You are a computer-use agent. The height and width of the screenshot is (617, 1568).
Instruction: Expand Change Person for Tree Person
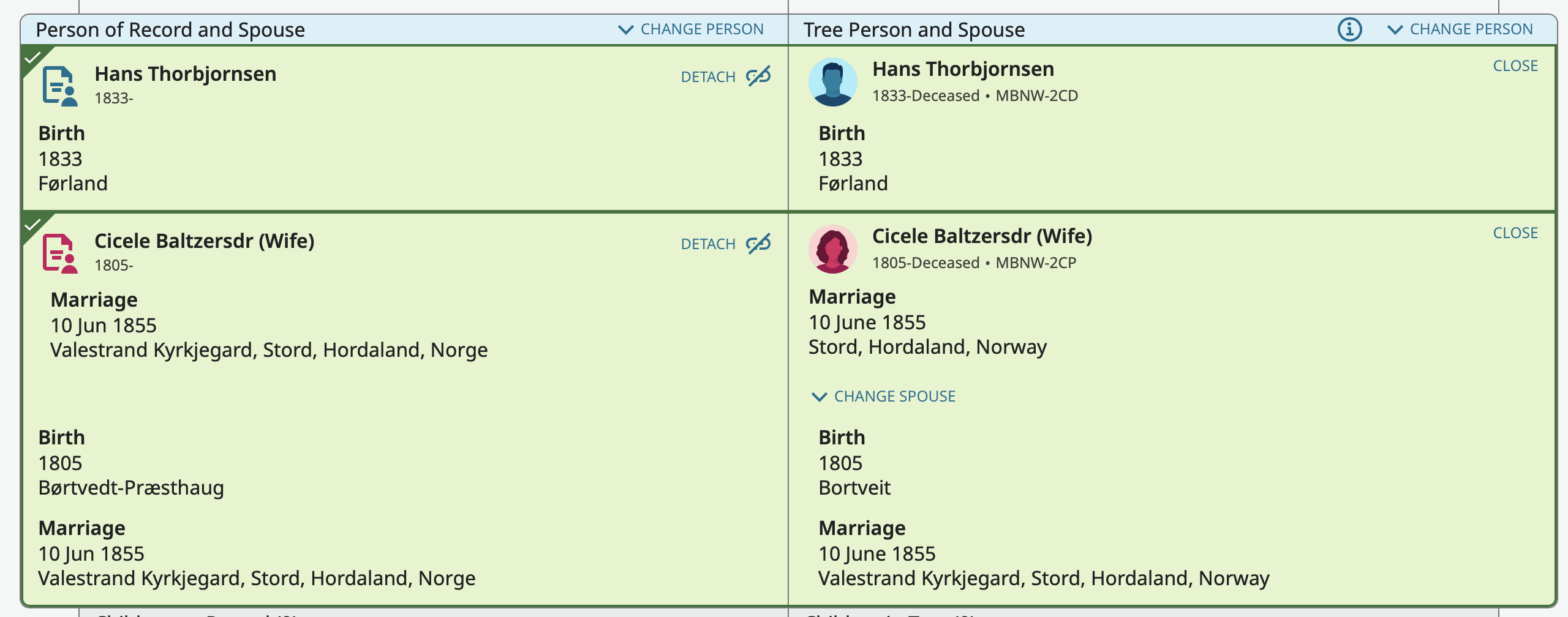[1460, 29]
